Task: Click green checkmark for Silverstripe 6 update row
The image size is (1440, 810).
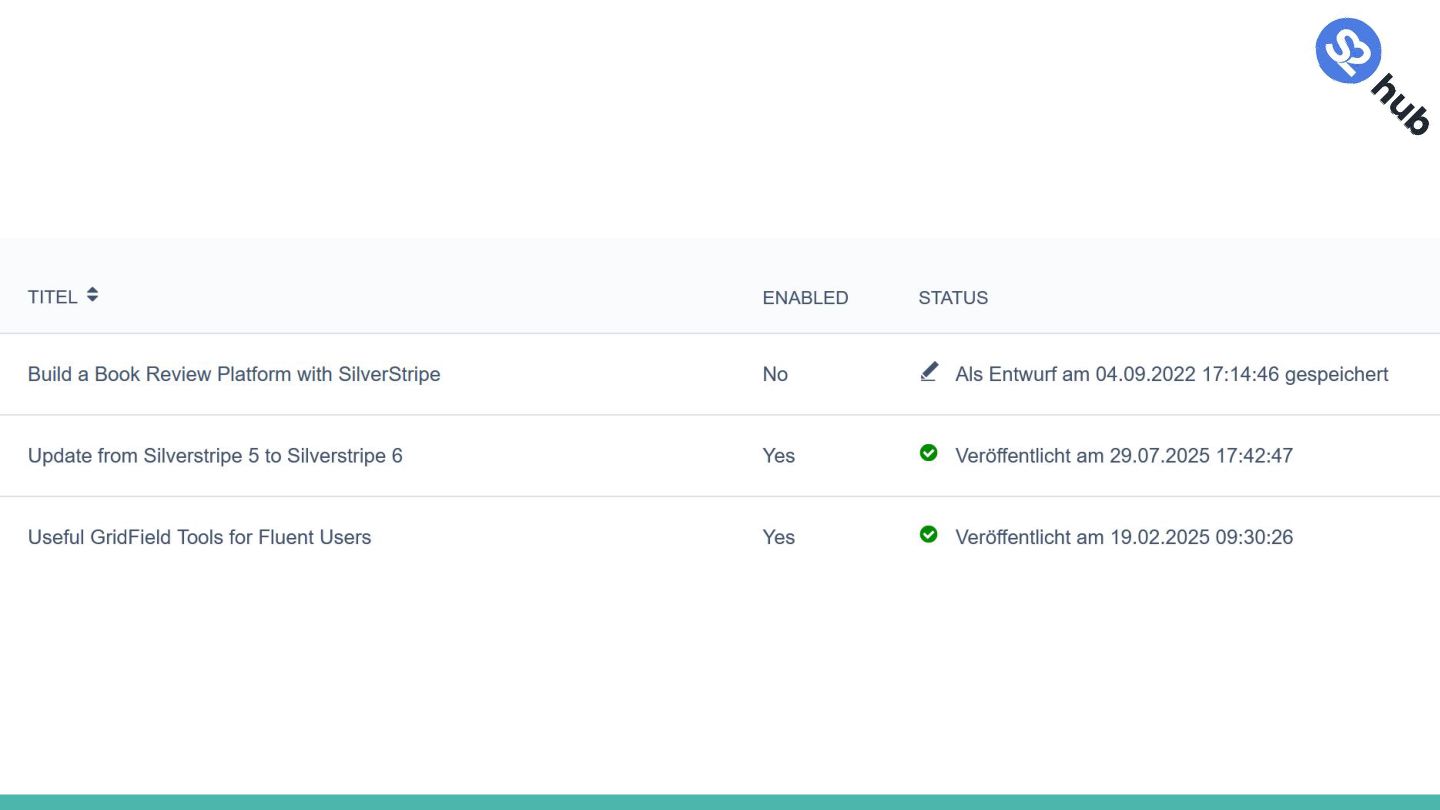Action: coord(929,453)
